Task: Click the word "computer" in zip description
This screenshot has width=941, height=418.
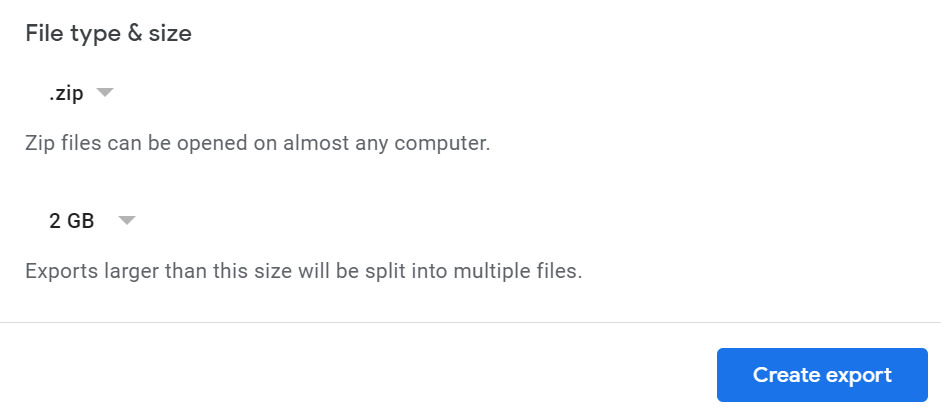Action: tap(448, 143)
